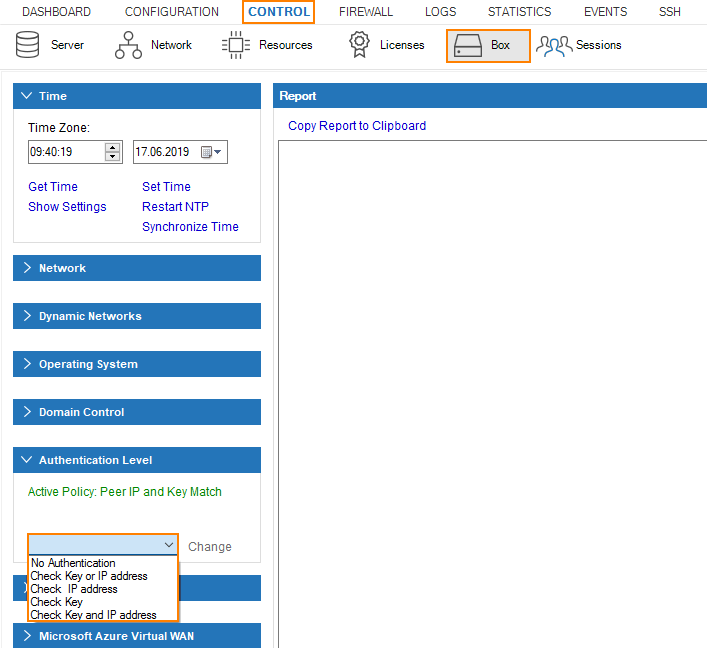Viewport: 707px width, 648px height.
Task: Click the Get Time link
Action: click(53, 187)
